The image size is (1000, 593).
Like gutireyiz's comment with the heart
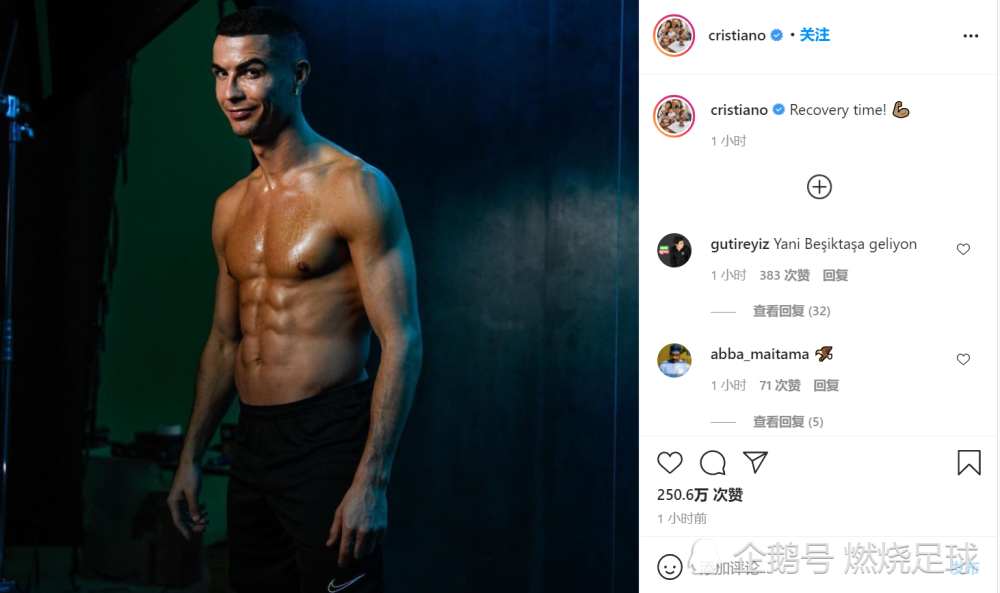963,249
